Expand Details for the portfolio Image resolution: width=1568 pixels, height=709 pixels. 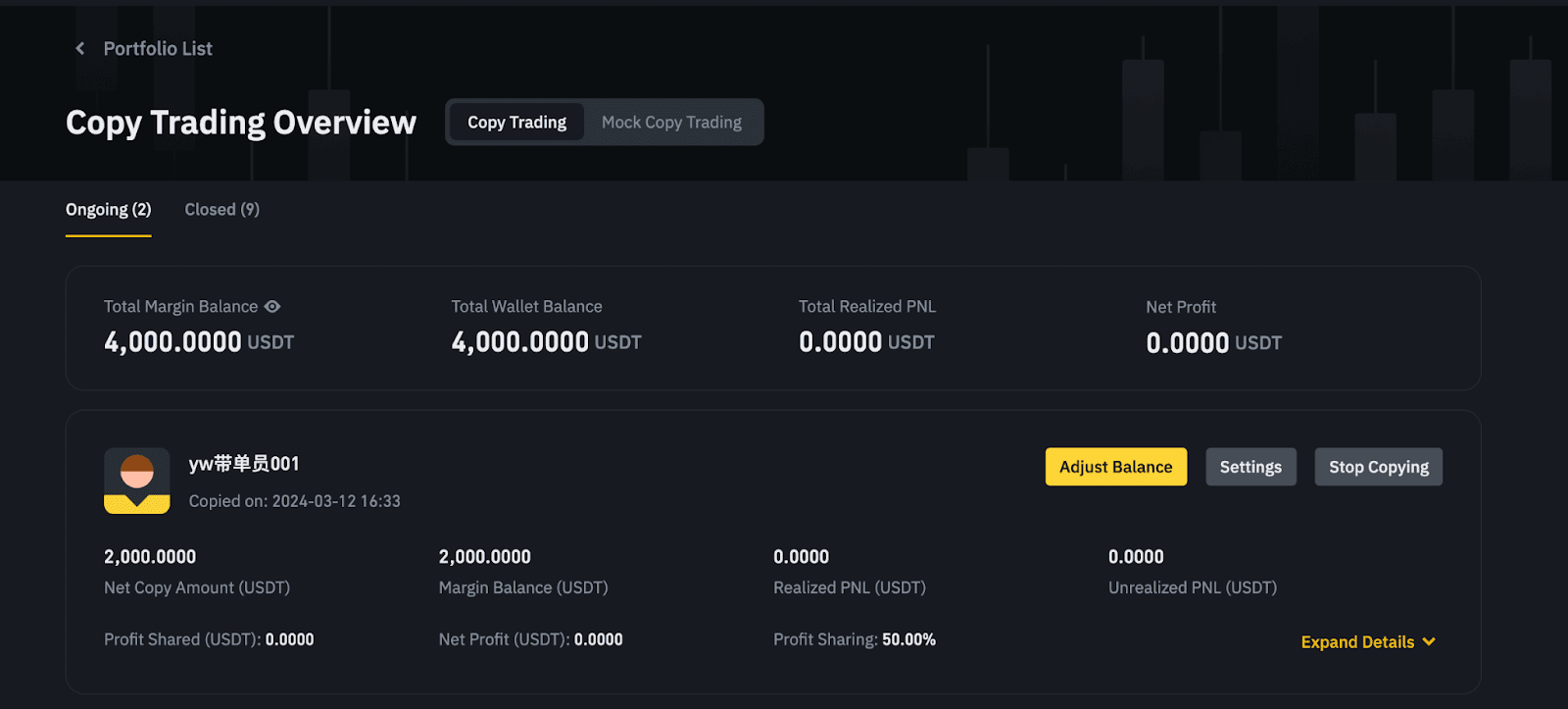1357,642
